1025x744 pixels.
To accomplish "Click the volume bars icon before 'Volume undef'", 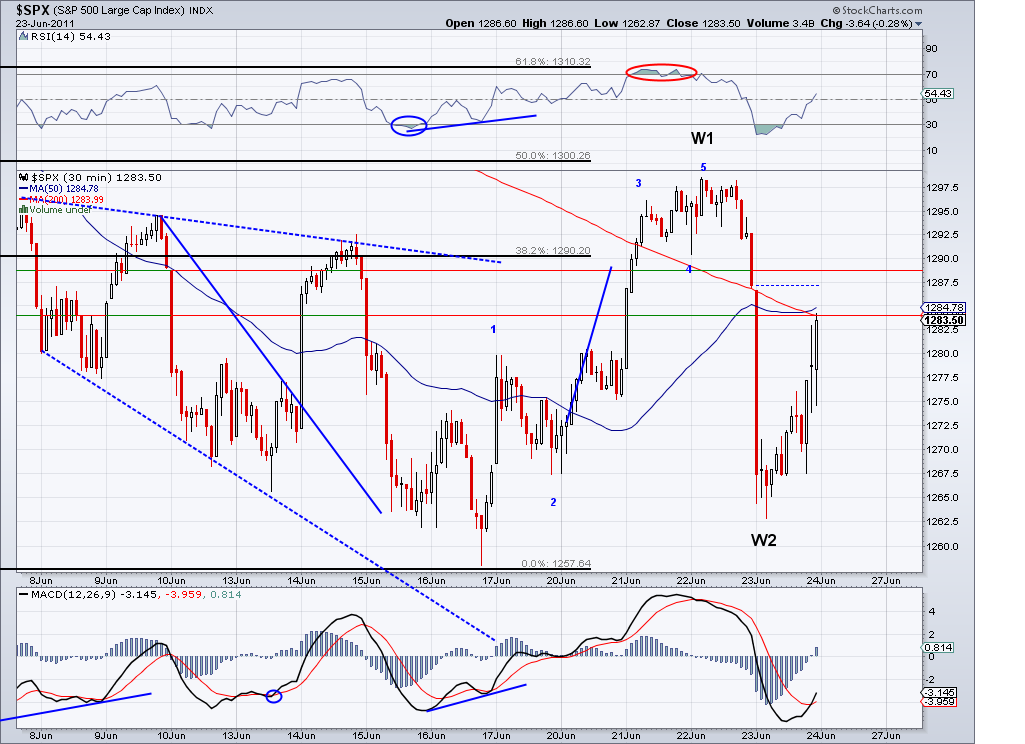I will [24, 210].
